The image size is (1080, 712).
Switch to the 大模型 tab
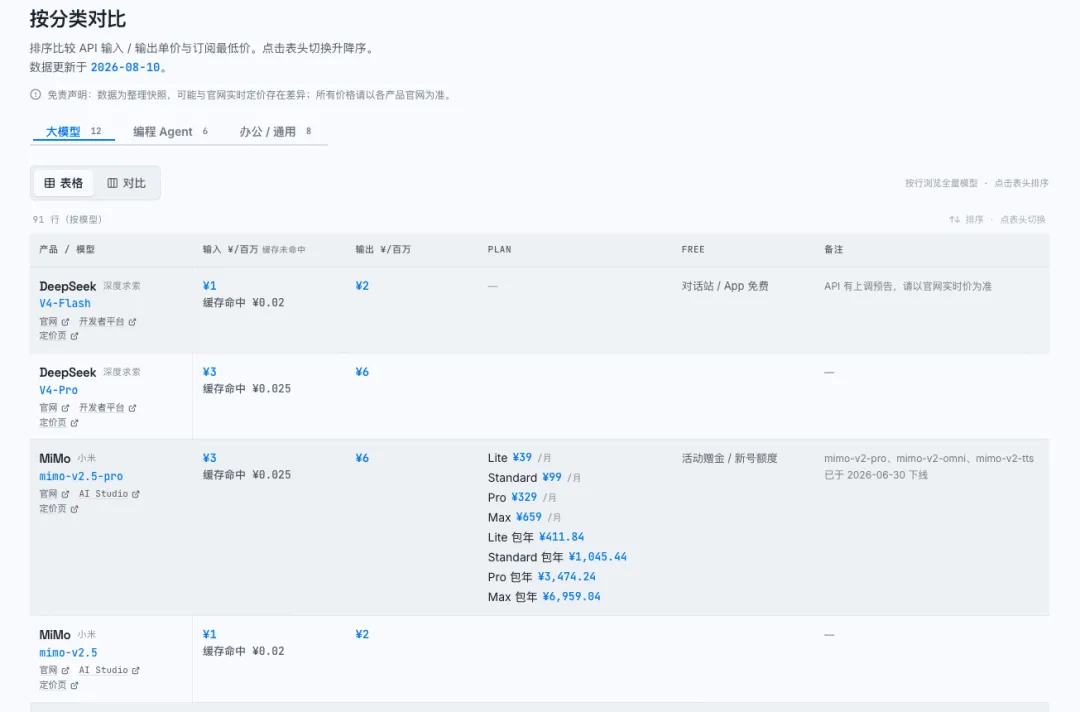coord(73,131)
